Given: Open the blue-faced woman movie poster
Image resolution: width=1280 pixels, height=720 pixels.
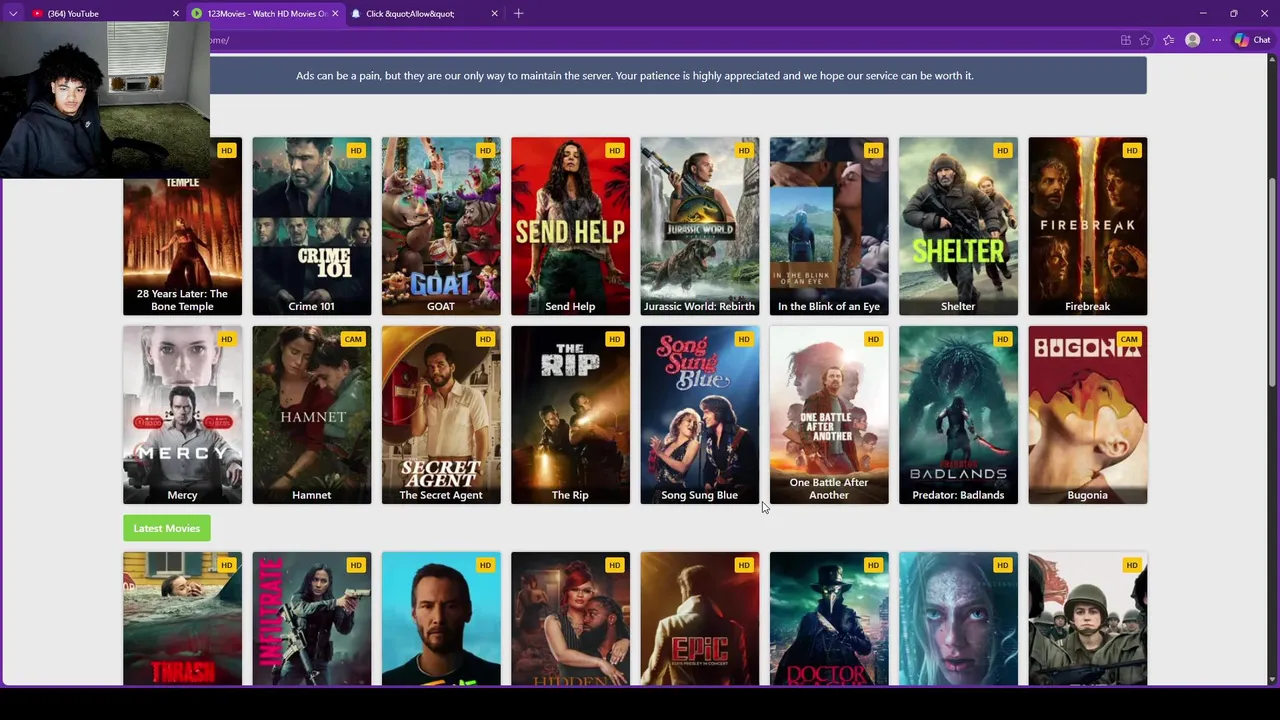Looking at the screenshot, I should pyautogui.click(x=958, y=619).
